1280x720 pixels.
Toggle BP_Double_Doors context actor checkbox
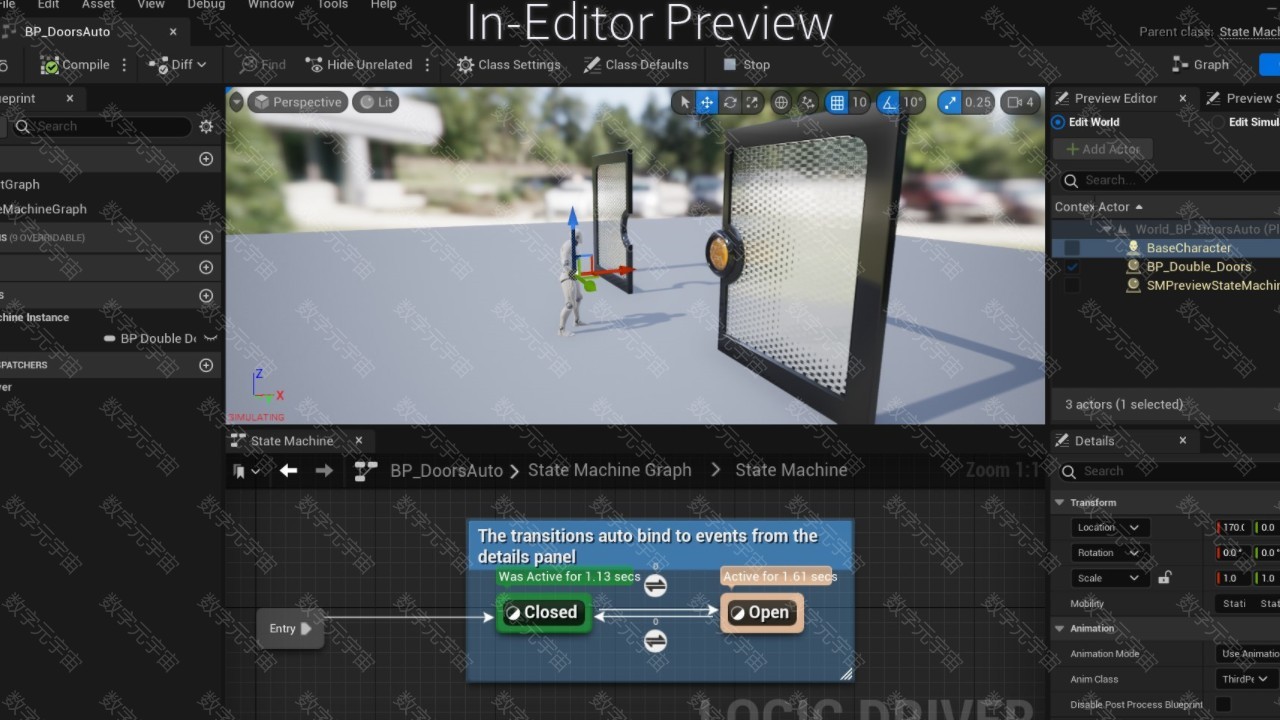1072,267
